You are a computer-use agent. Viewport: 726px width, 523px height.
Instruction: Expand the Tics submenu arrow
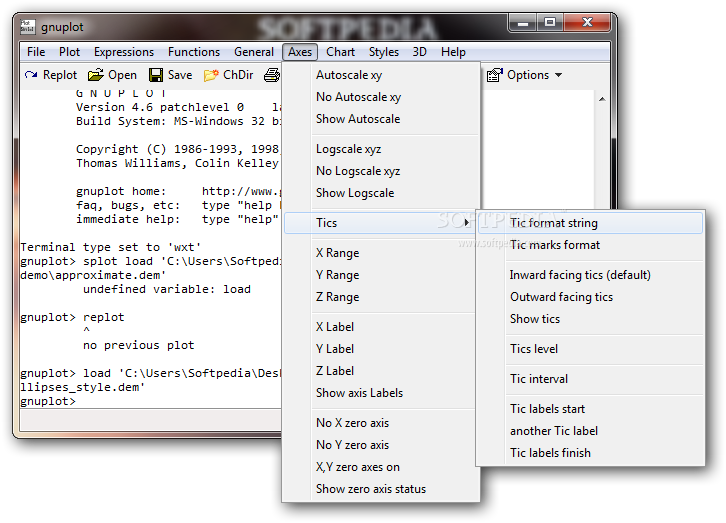pos(467,223)
